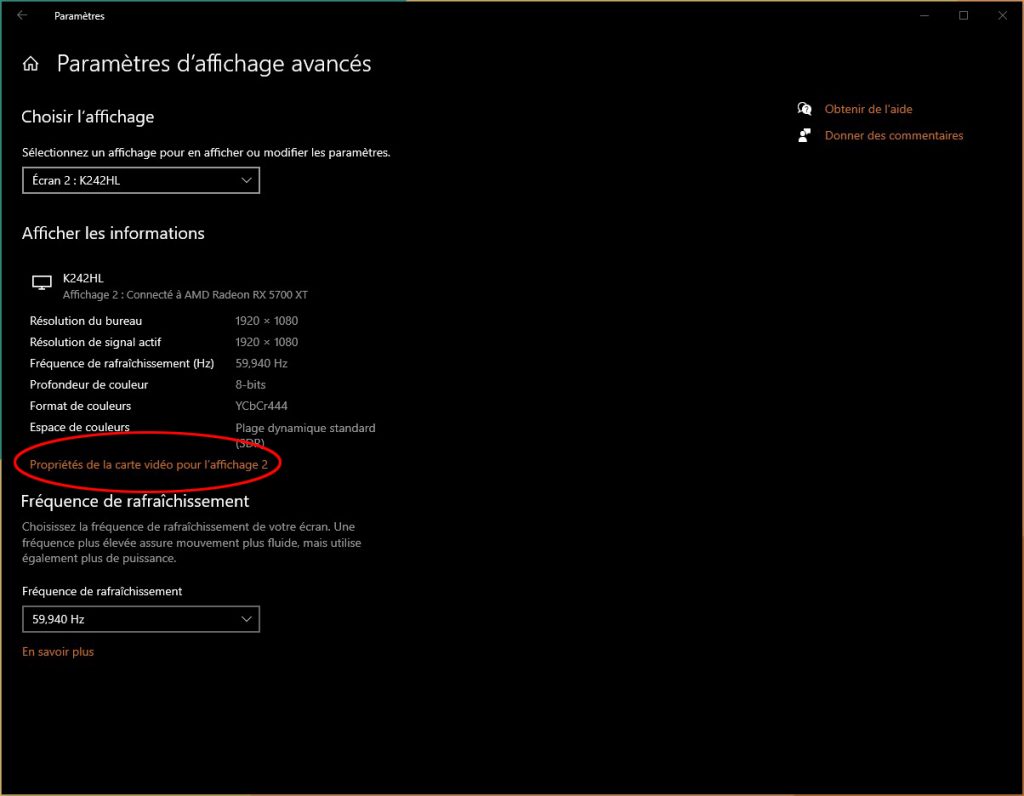Viewport: 1024px width, 796px height.
Task: Click the Paramètres window title text
Action: tap(79, 16)
